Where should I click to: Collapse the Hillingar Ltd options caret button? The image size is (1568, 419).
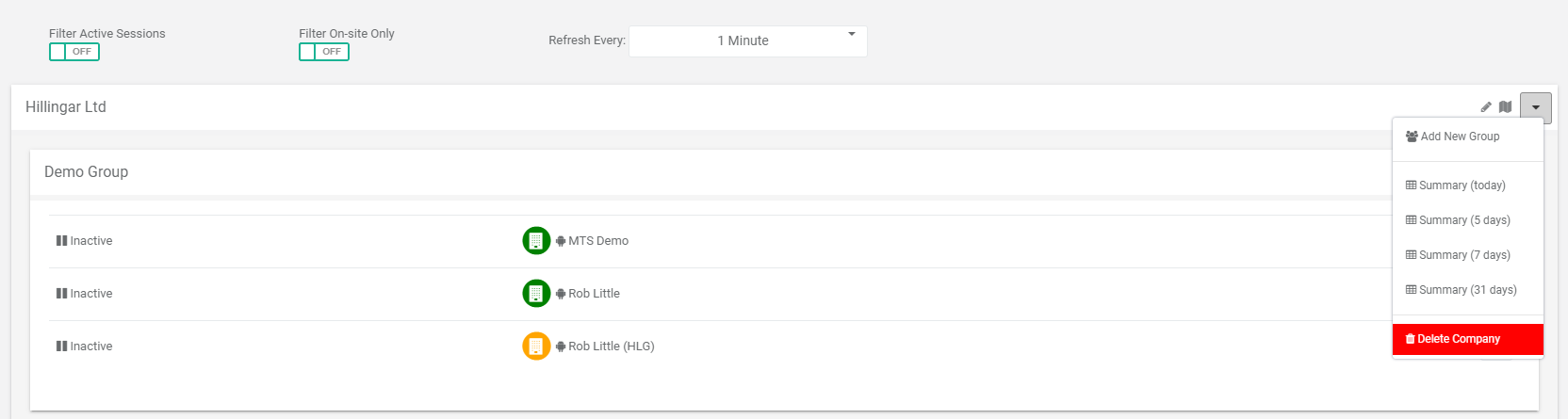[x=1536, y=107]
